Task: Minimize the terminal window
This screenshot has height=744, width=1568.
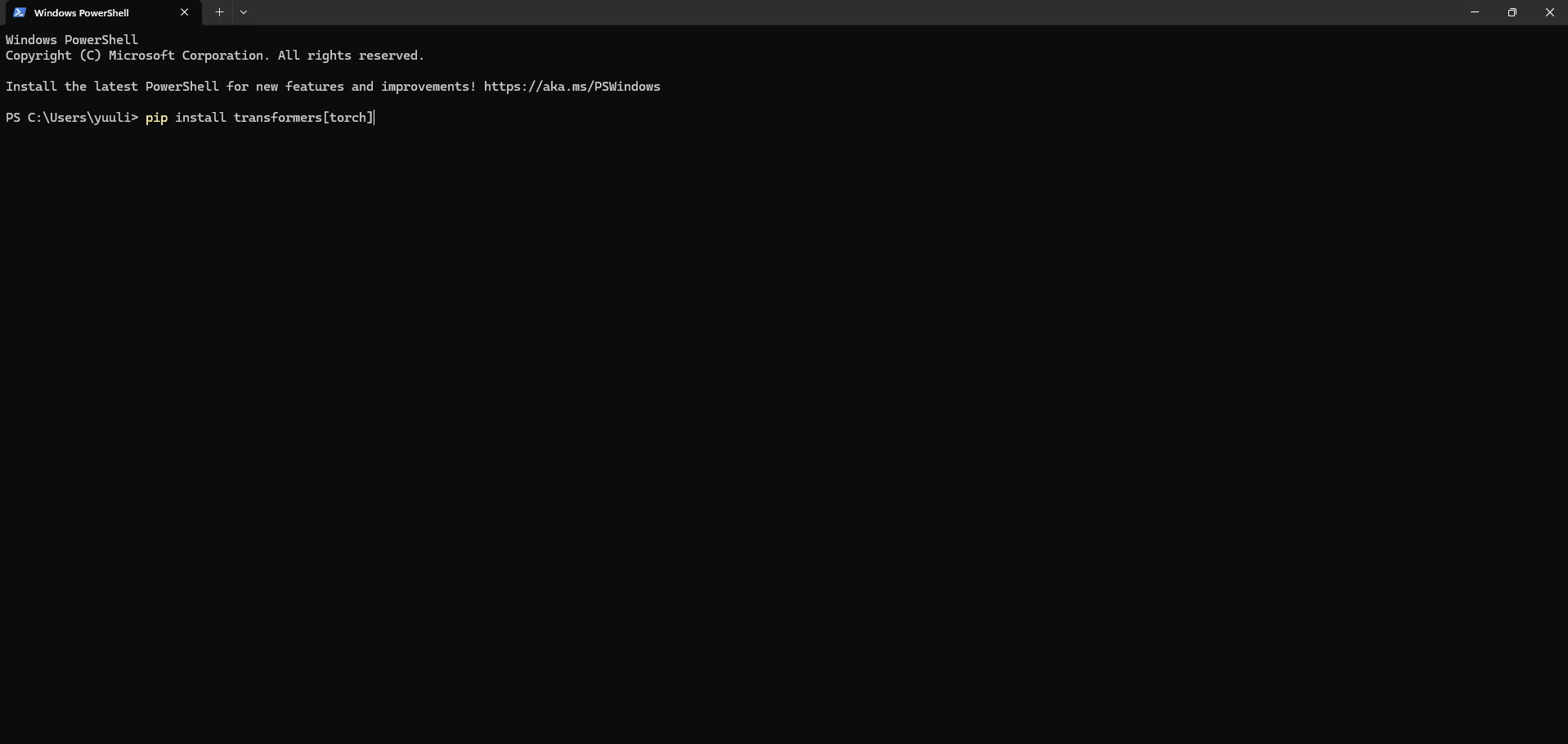Action: (x=1475, y=12)
